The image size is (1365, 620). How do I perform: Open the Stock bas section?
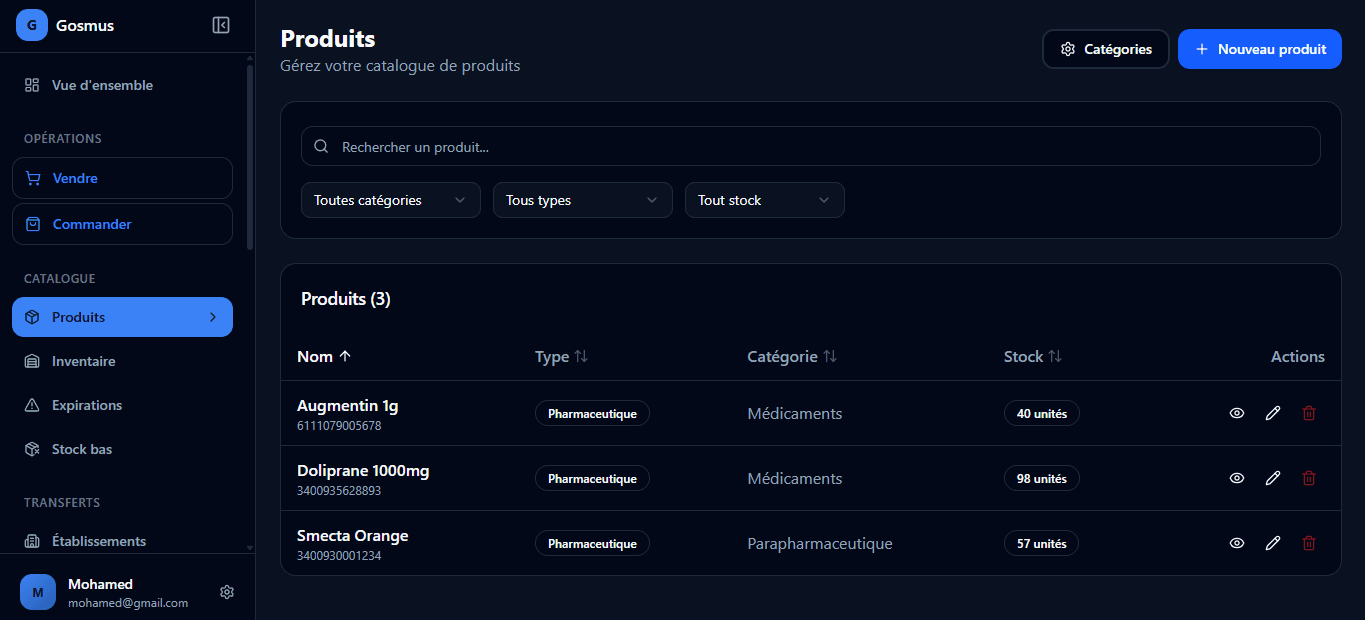[x=84, y=449]
